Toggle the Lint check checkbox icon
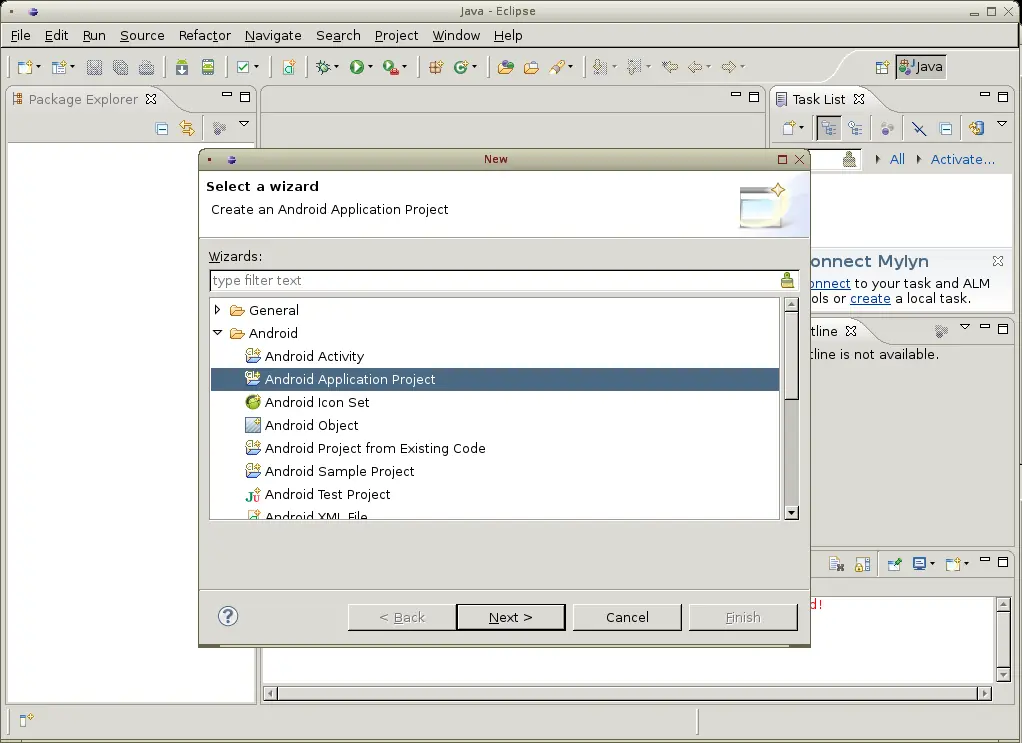This screenshot has height=743, width=1022. [x=243, y=67]
